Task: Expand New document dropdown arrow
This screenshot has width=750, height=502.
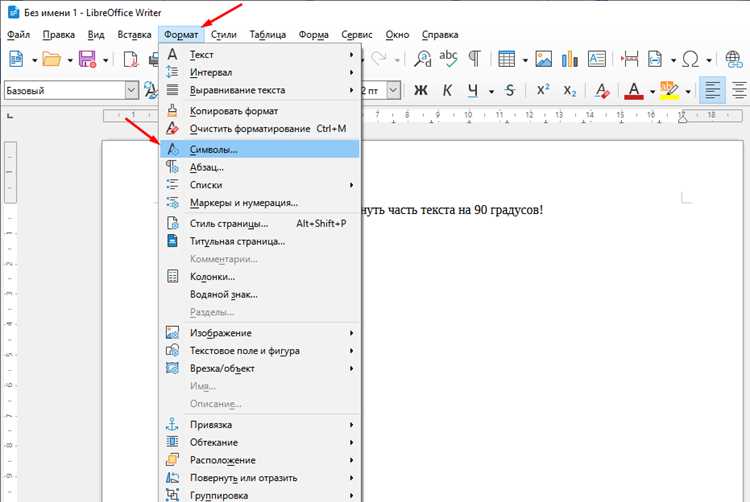Action: (x=34, y=60)
